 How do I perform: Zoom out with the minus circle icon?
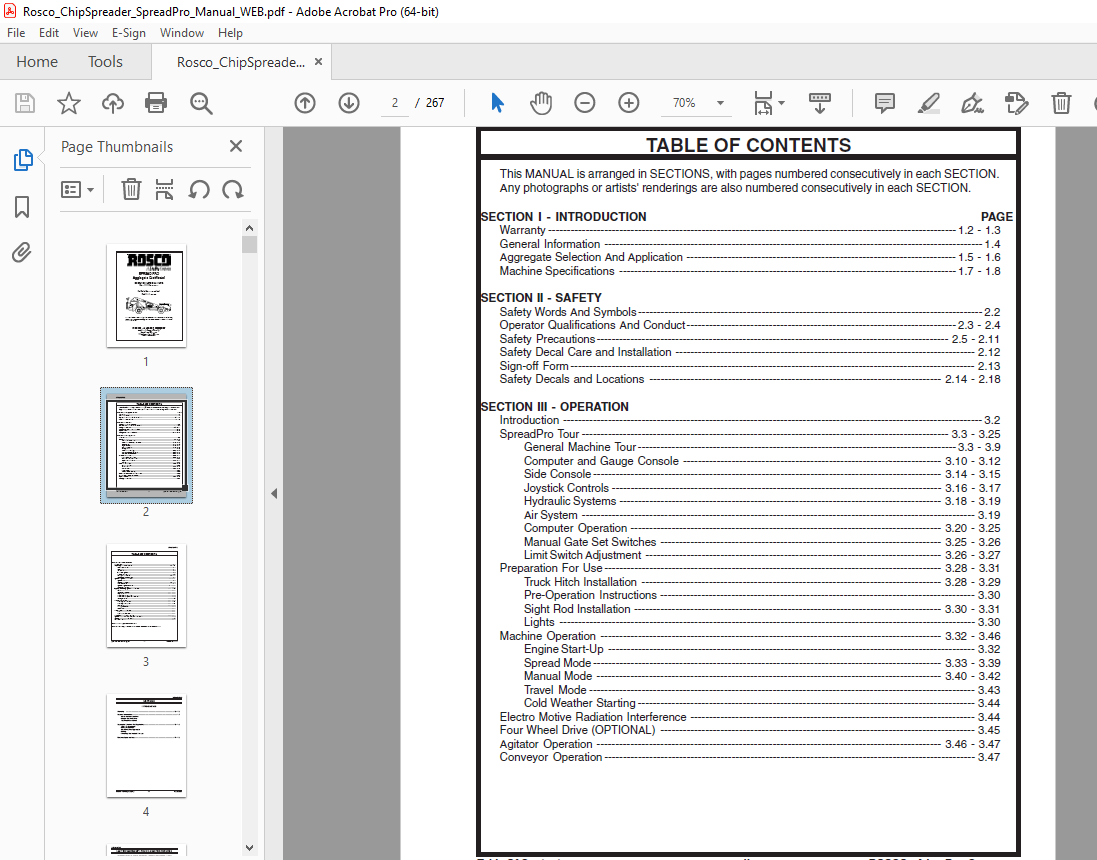pyautogui.click(x=585, y=104)
